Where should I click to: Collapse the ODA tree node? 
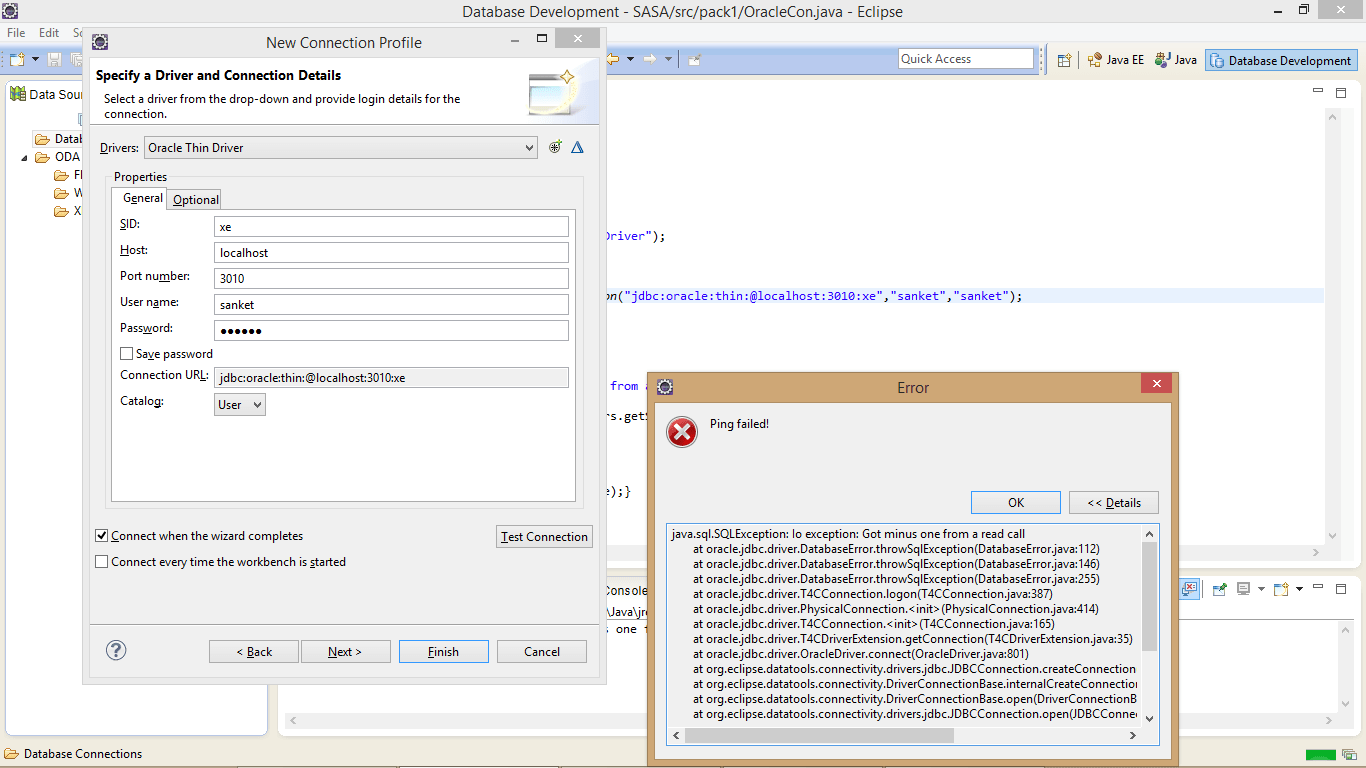click(x=24, y=157)
